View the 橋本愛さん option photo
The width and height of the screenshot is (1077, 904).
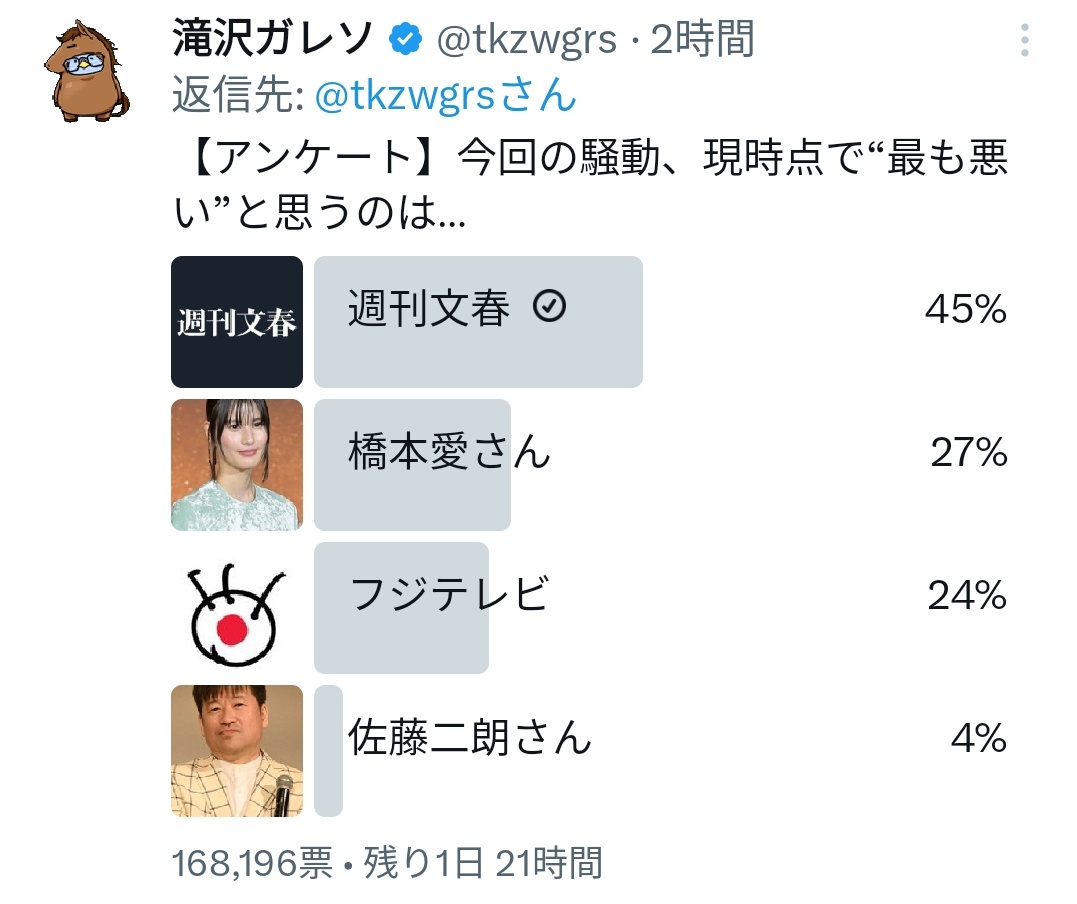click(x=237, y=465)
